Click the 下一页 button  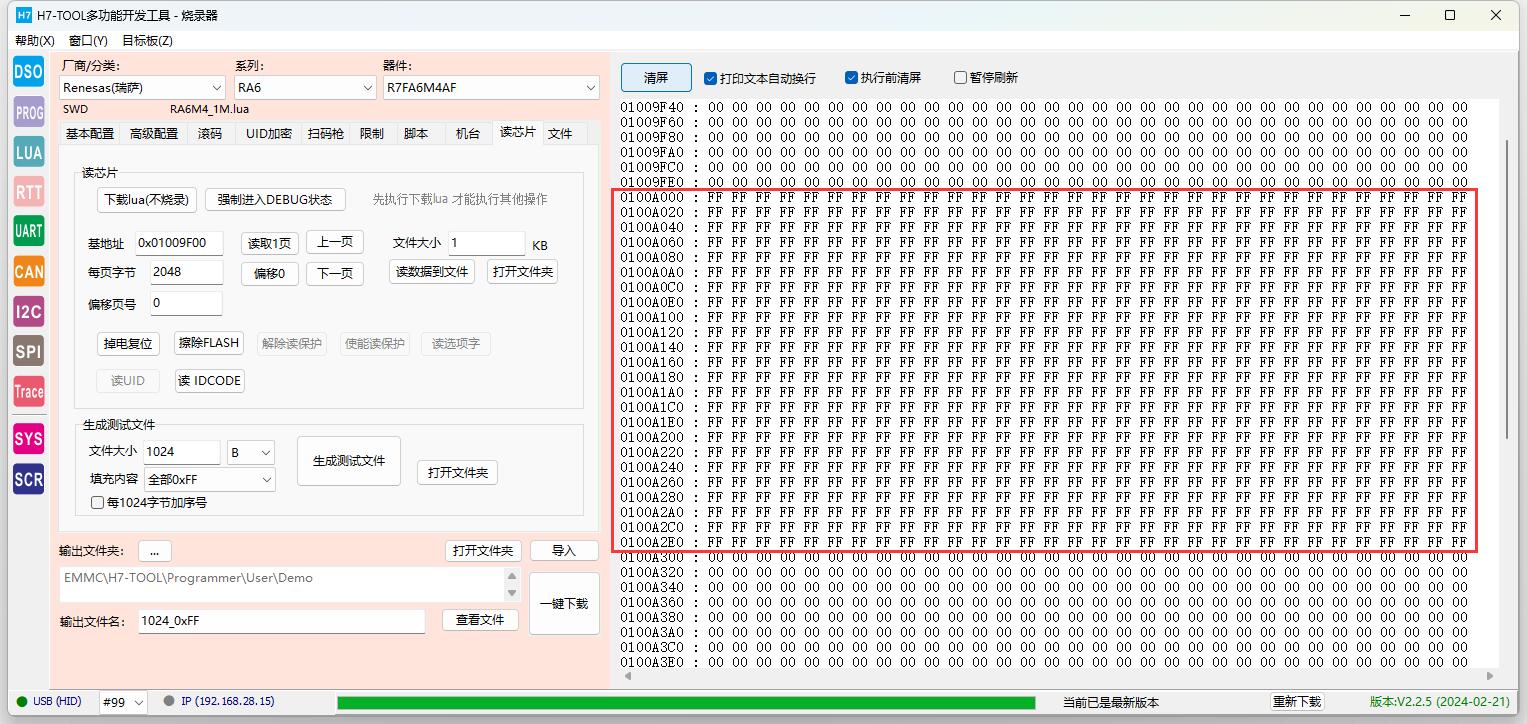335,273
